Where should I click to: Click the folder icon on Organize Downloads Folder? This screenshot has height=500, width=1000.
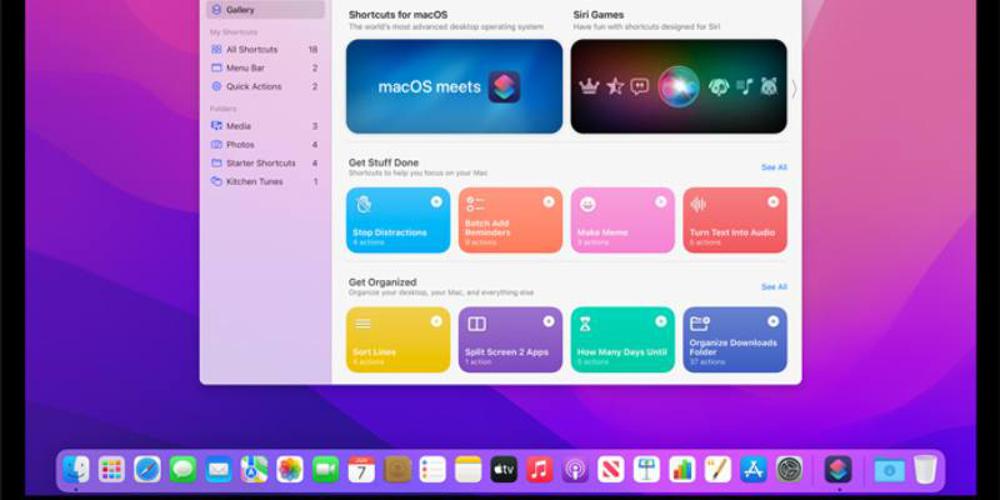(x=700, y=324)
